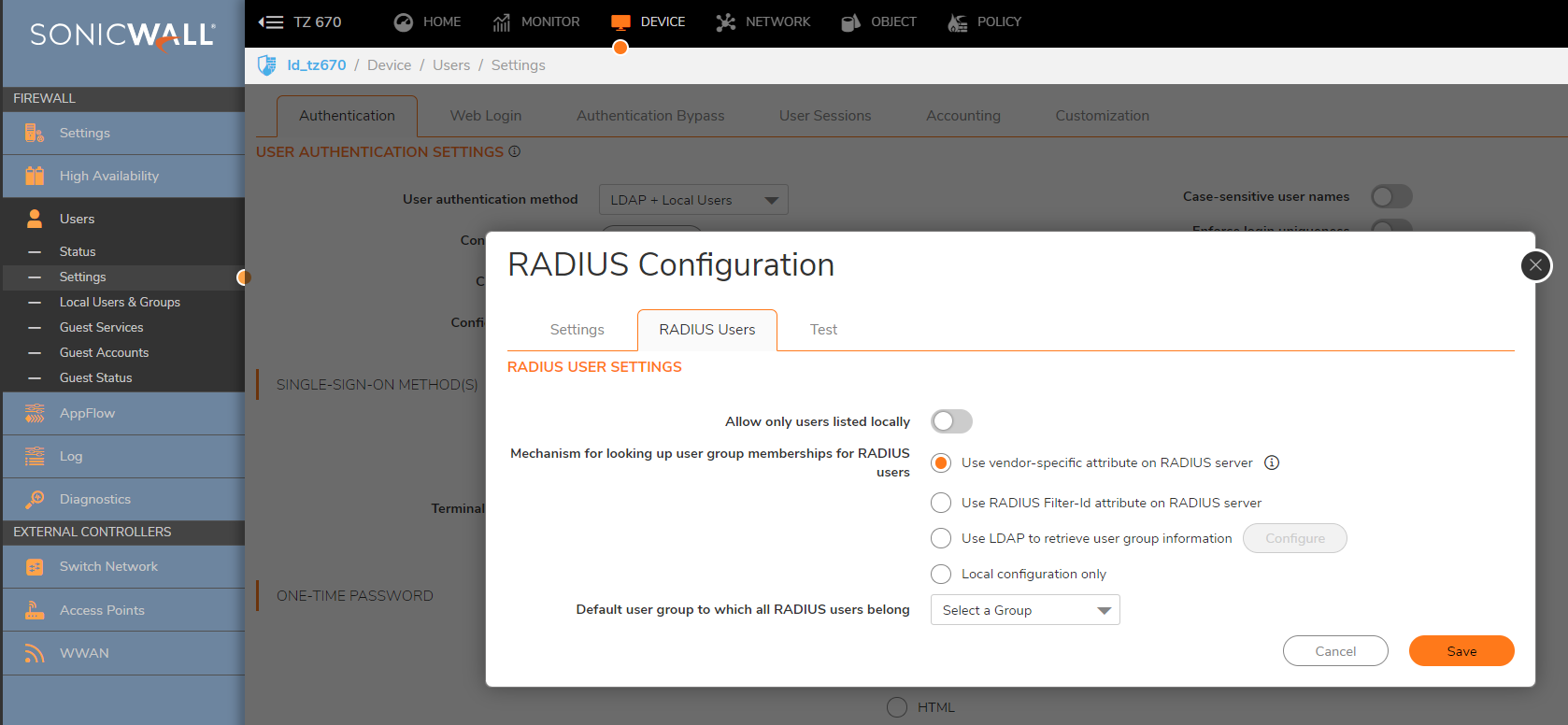Open User authentication method dropdown

693,200
